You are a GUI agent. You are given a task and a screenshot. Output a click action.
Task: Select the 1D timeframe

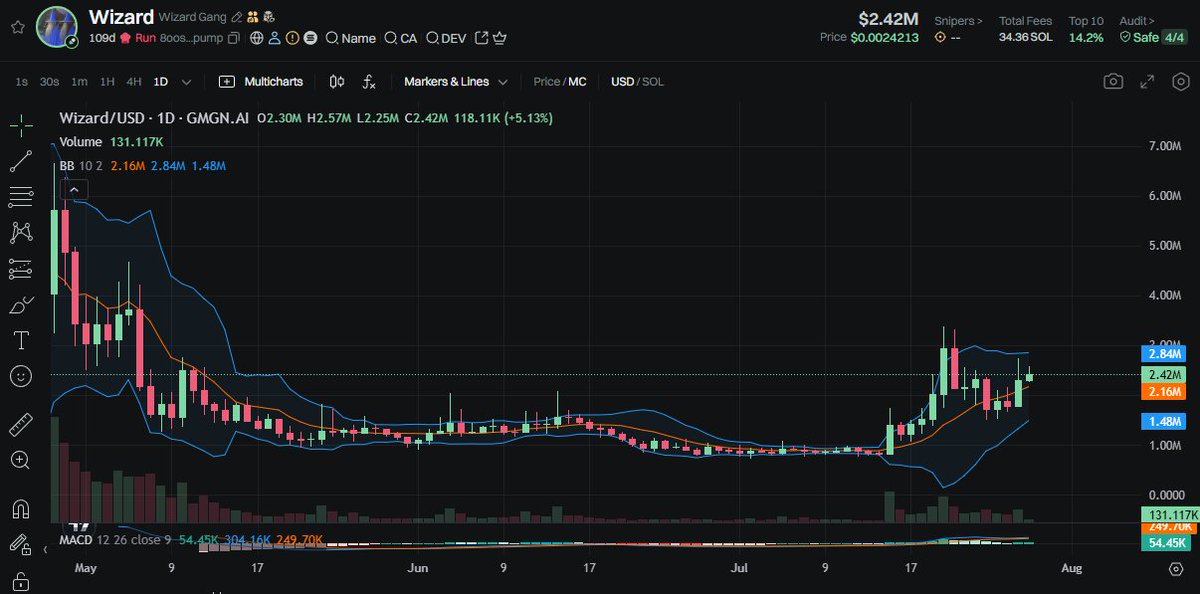[x=160, y=82]
